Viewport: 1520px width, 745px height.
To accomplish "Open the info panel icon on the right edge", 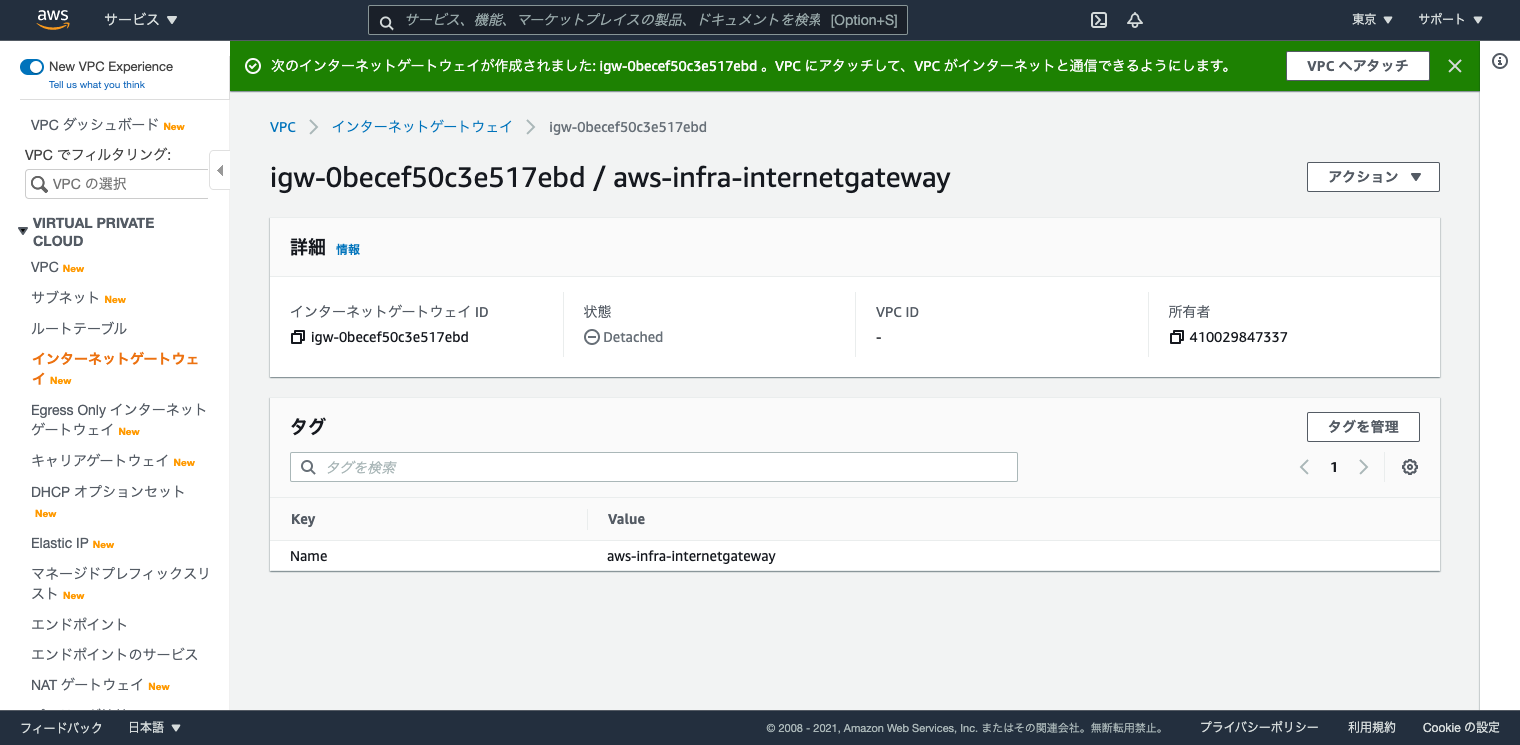I will pyautogui.click(x=1499, y=61).
